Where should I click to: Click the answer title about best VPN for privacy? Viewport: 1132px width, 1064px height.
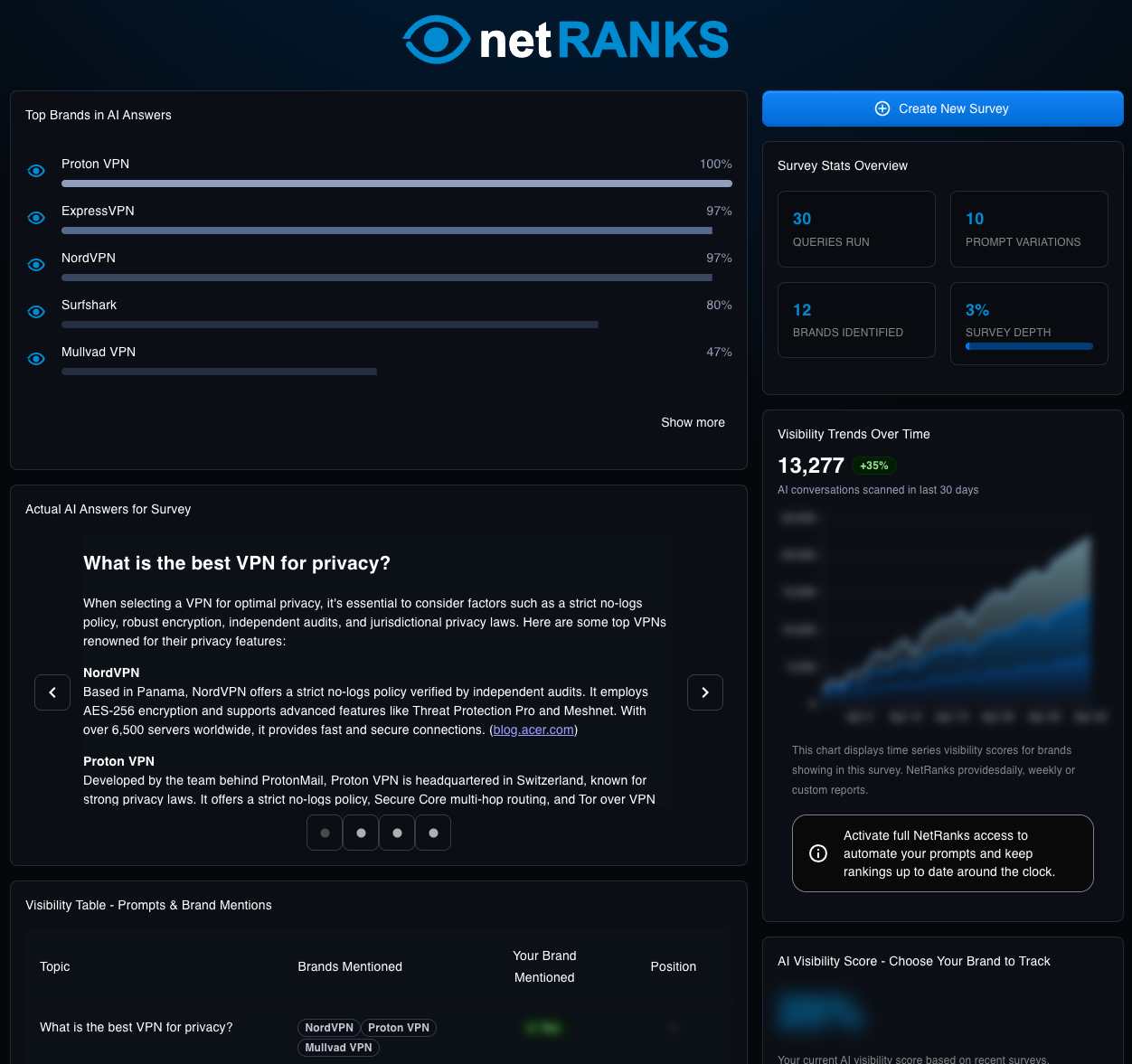tap(237, 563)
